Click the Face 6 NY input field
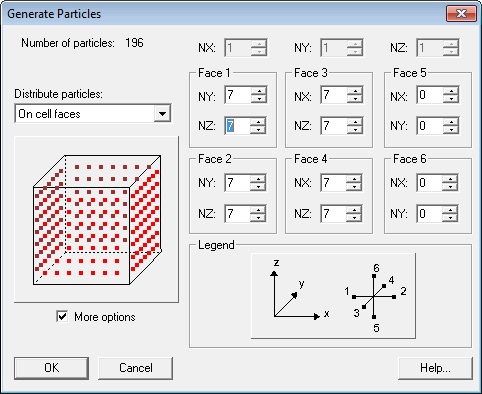This screenshot has height=394, width=482. pos(430,214)
